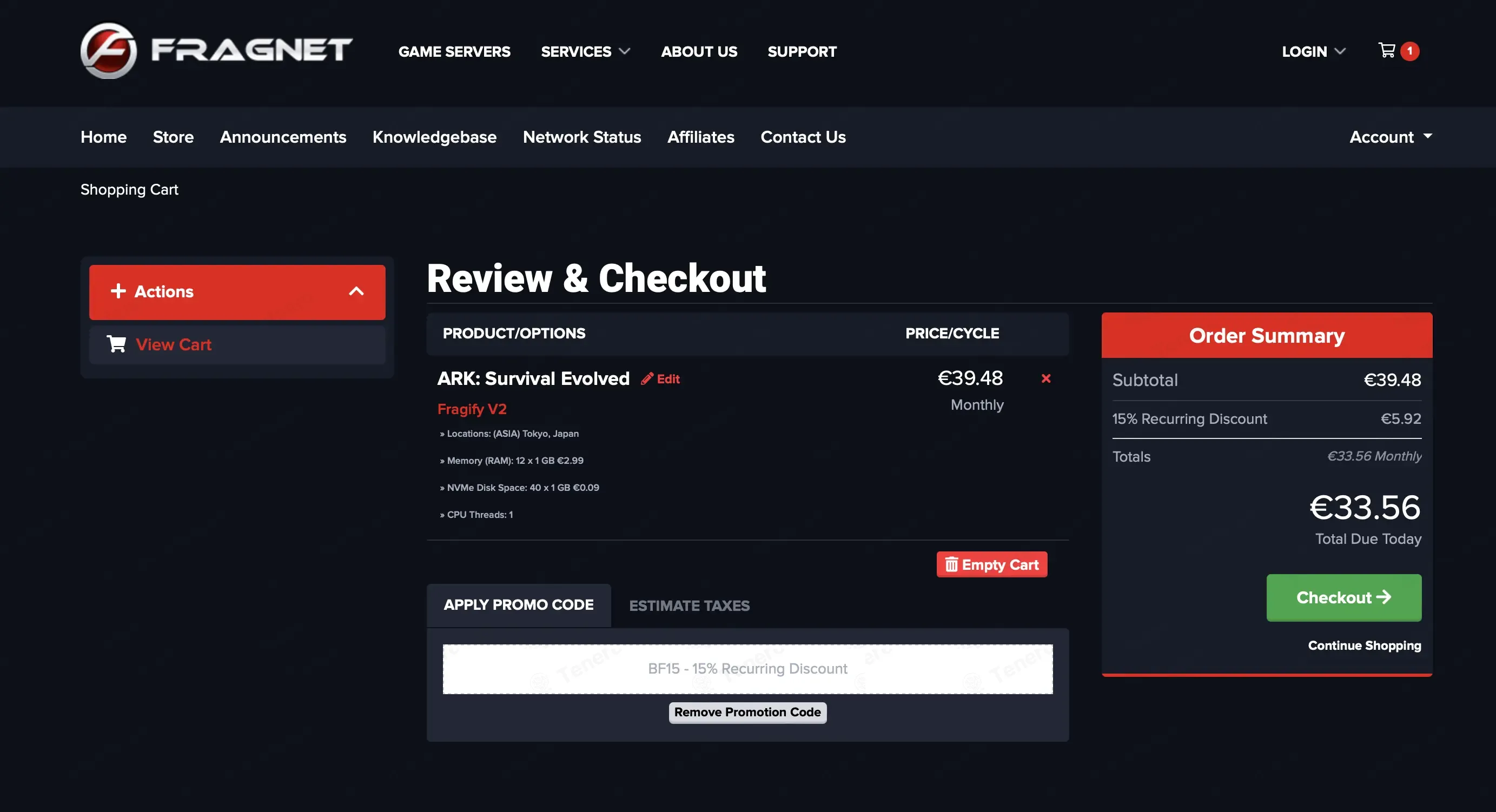Expand the Services dropdown menu
The image size is (1496, 812).
[585, 52]
